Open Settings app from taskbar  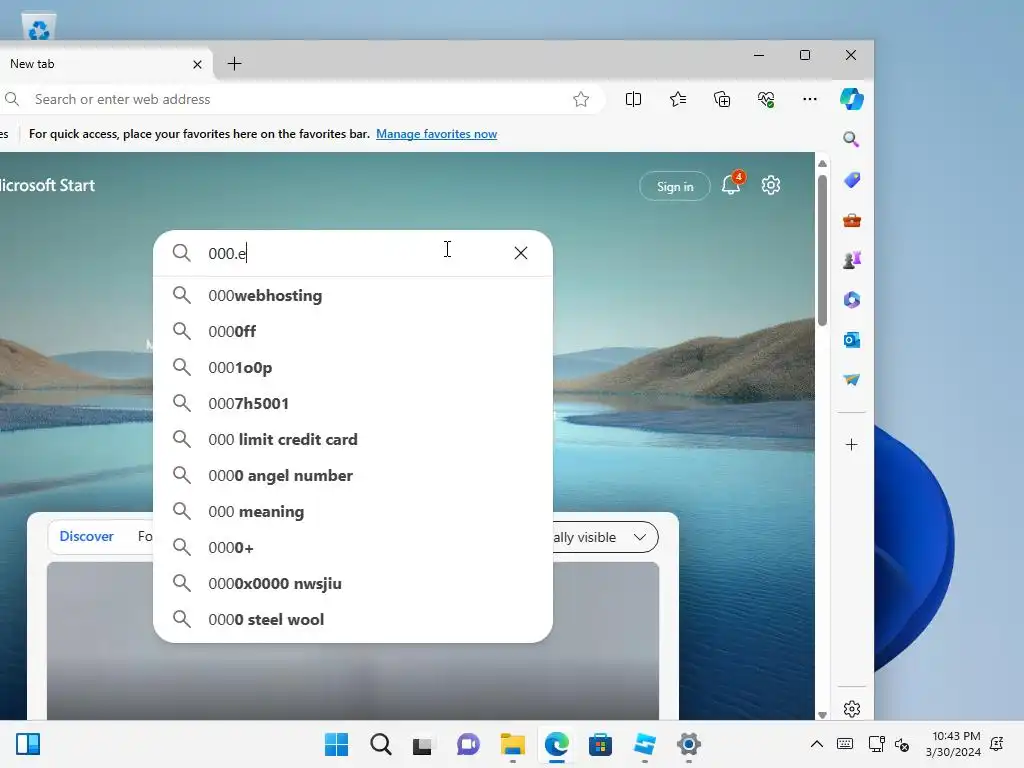688,744
